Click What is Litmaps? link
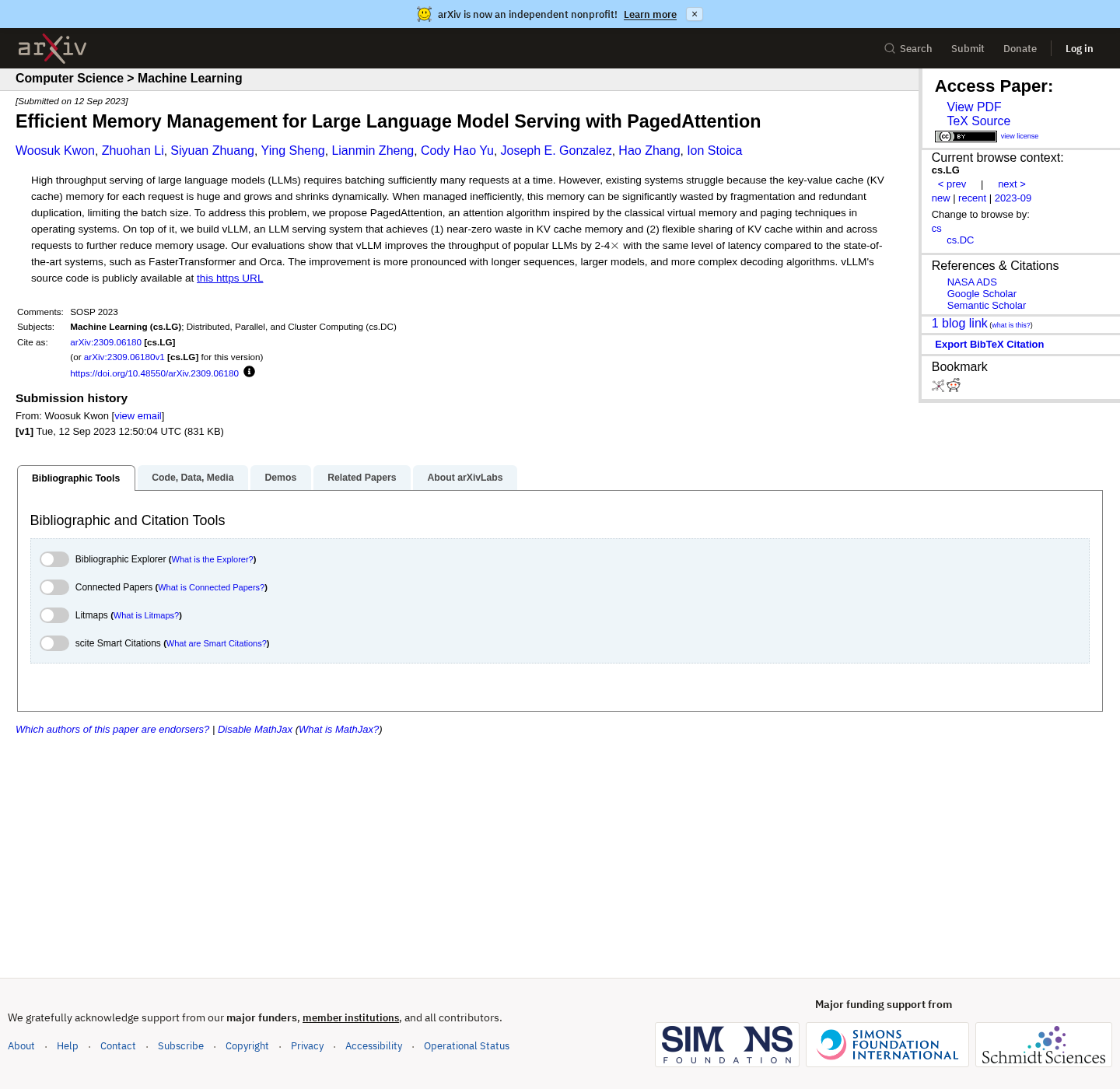This screenshot has width=1120, height=1089. coord(146,615)
